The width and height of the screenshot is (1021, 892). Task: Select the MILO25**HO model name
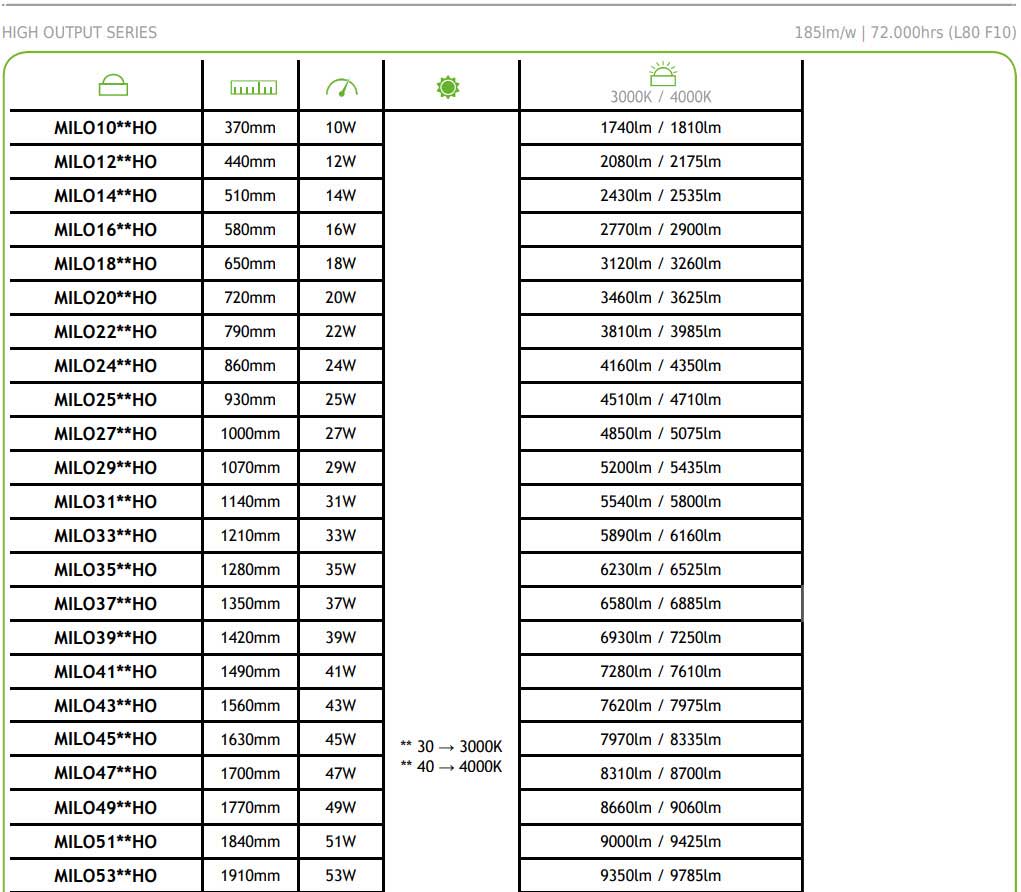(105, 400)
